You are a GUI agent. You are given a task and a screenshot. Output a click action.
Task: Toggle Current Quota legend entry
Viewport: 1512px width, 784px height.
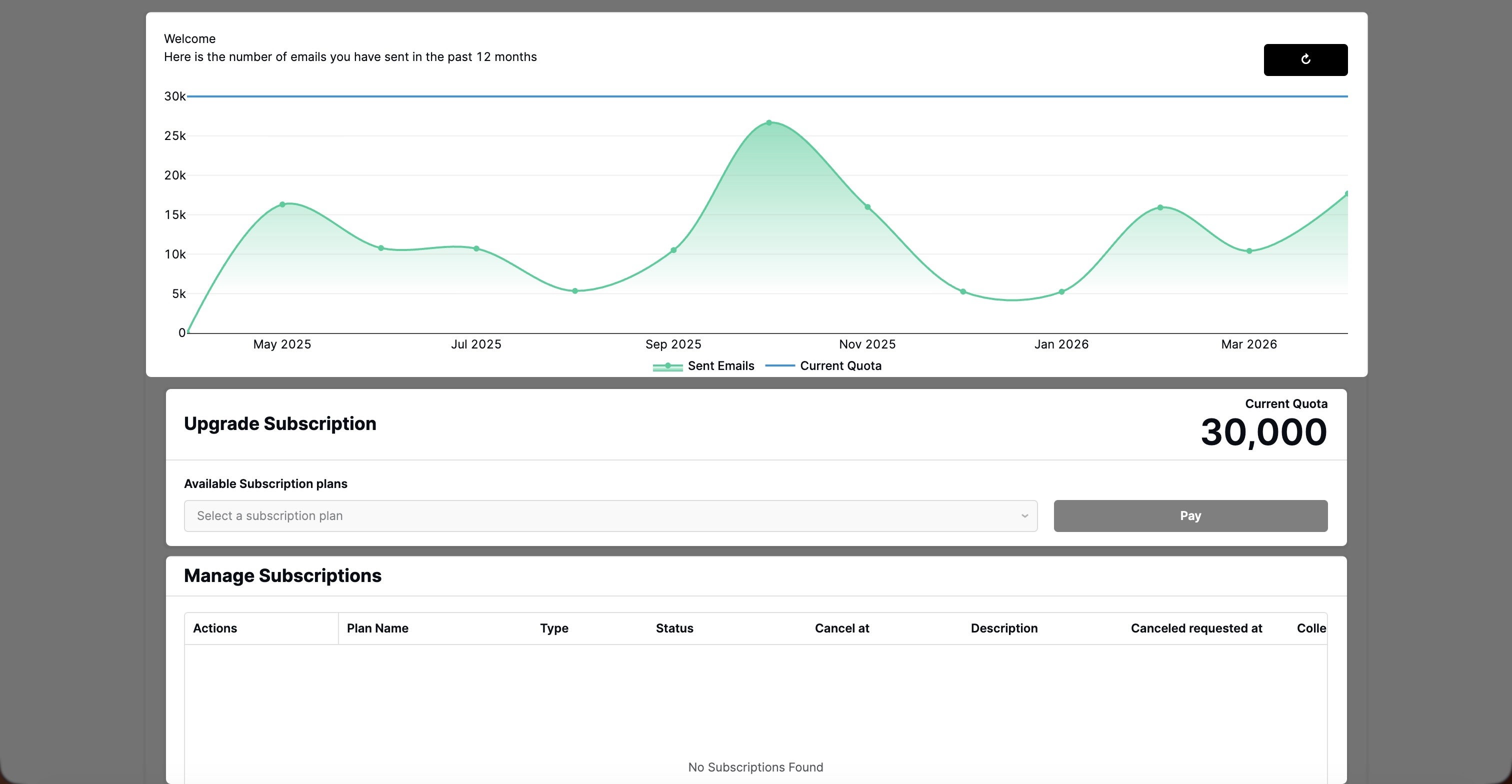840,365
